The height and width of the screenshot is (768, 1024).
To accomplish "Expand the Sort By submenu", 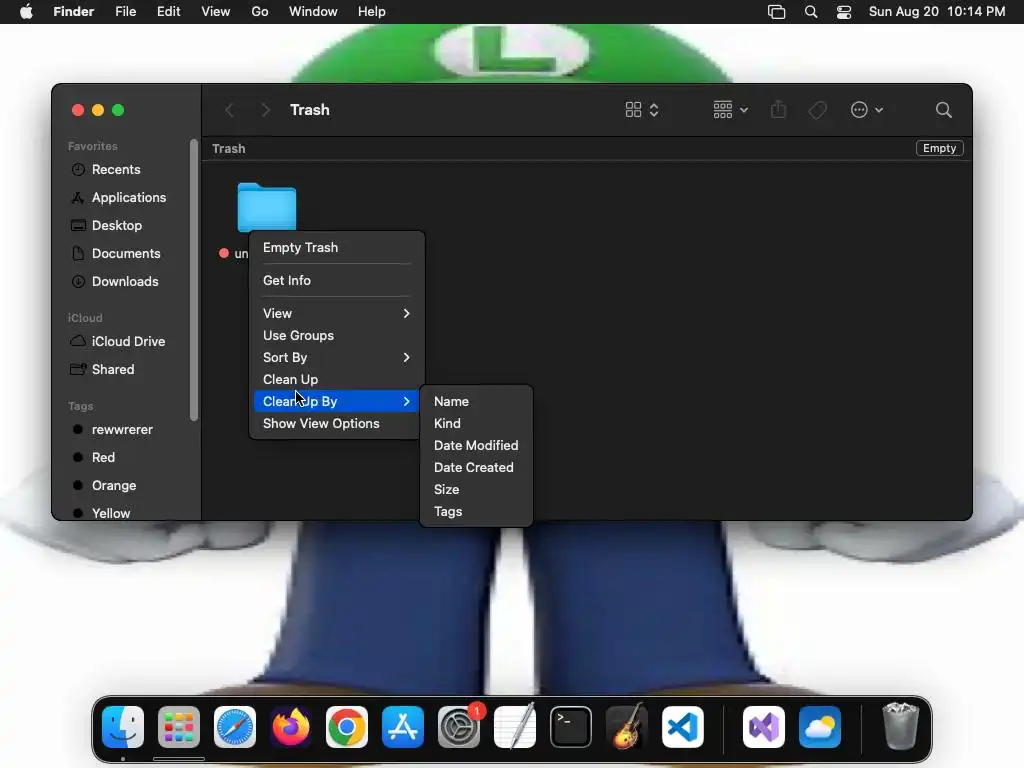I will coord(336,357).
